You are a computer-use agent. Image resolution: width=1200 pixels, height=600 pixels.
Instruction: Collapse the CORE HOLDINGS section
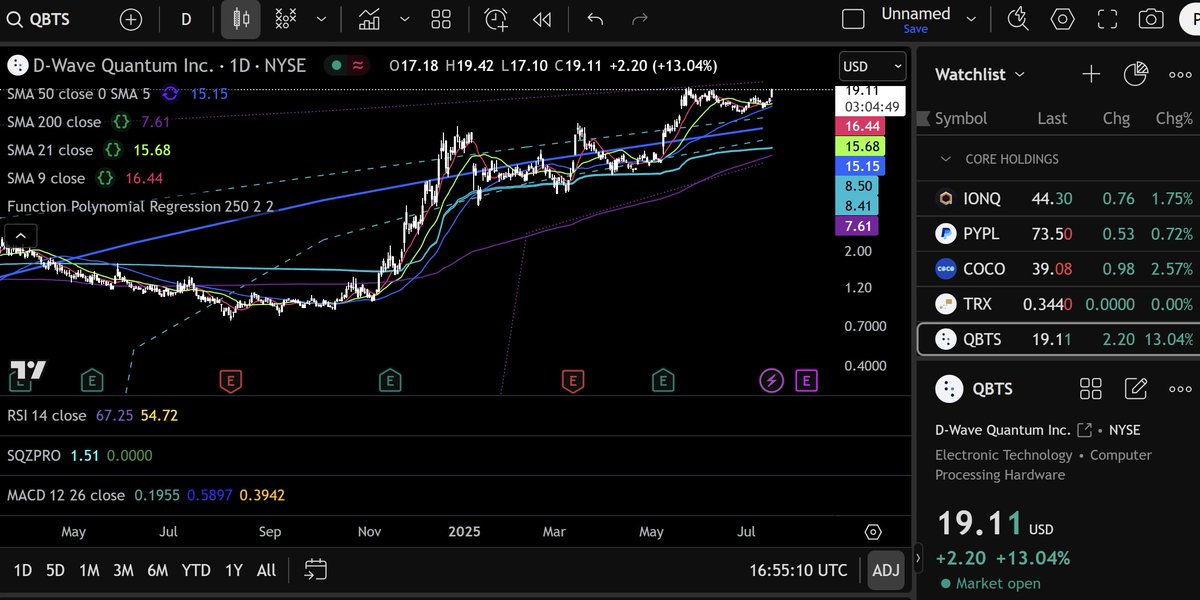coord(945,159)
